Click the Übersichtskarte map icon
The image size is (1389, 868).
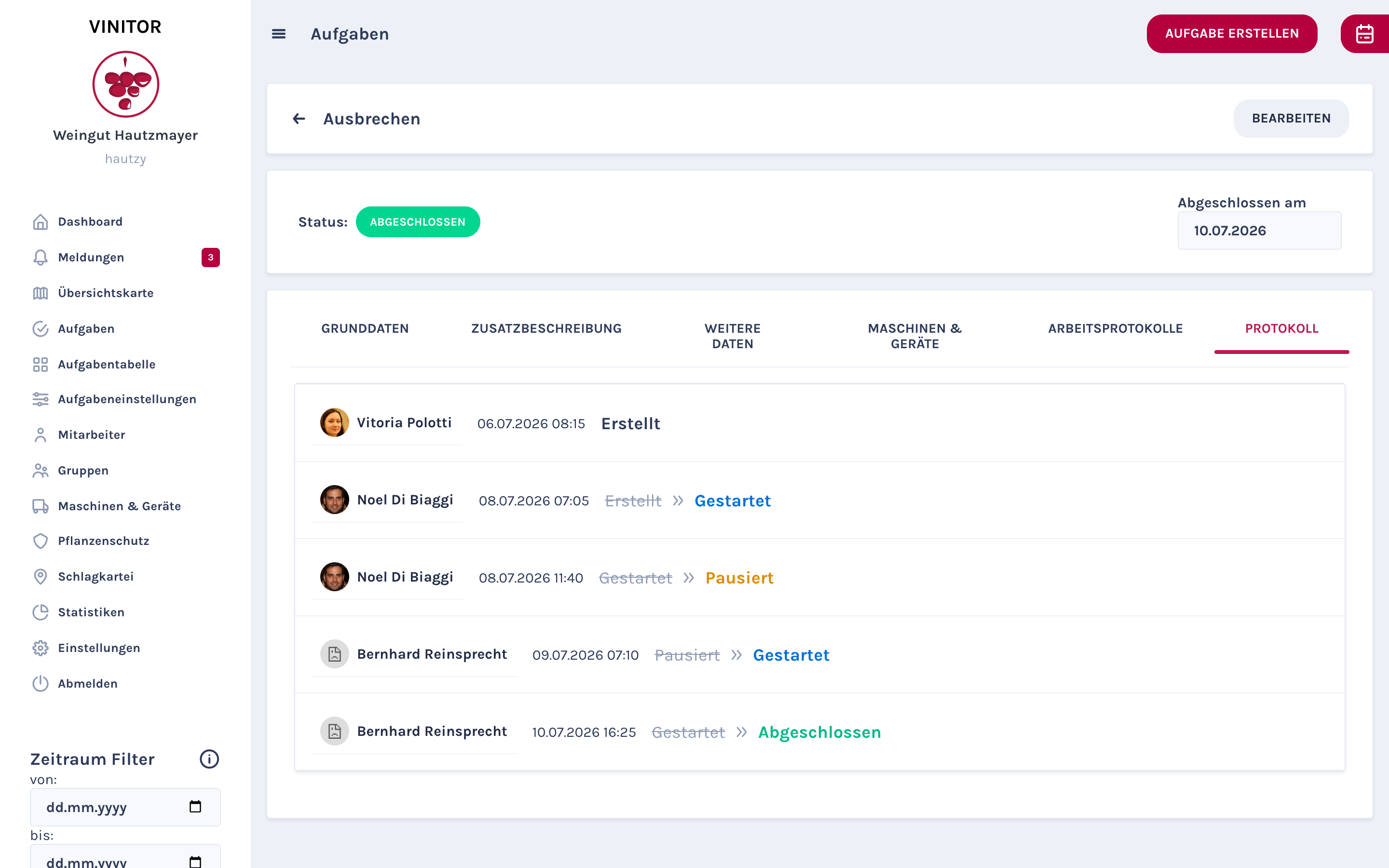pyautogui.click(x=40, y=293)
